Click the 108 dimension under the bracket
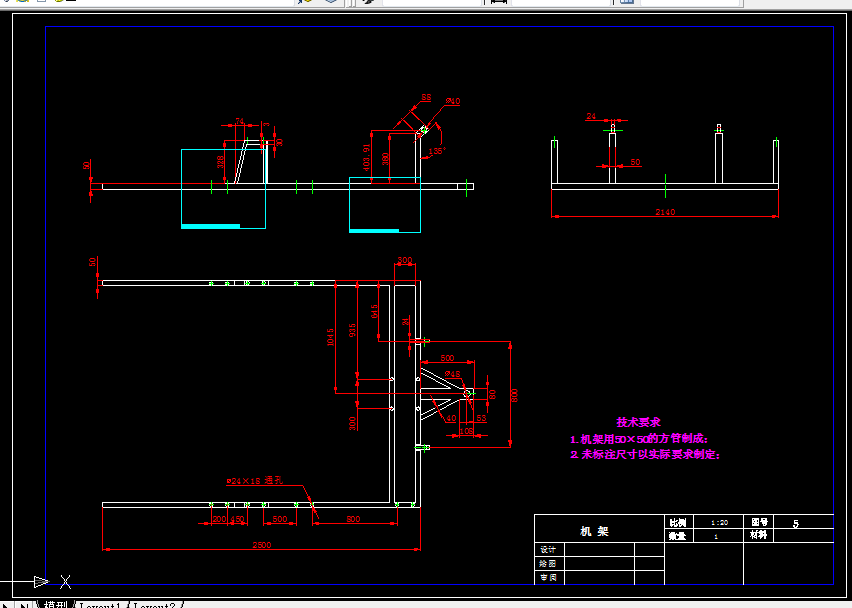 466,431
